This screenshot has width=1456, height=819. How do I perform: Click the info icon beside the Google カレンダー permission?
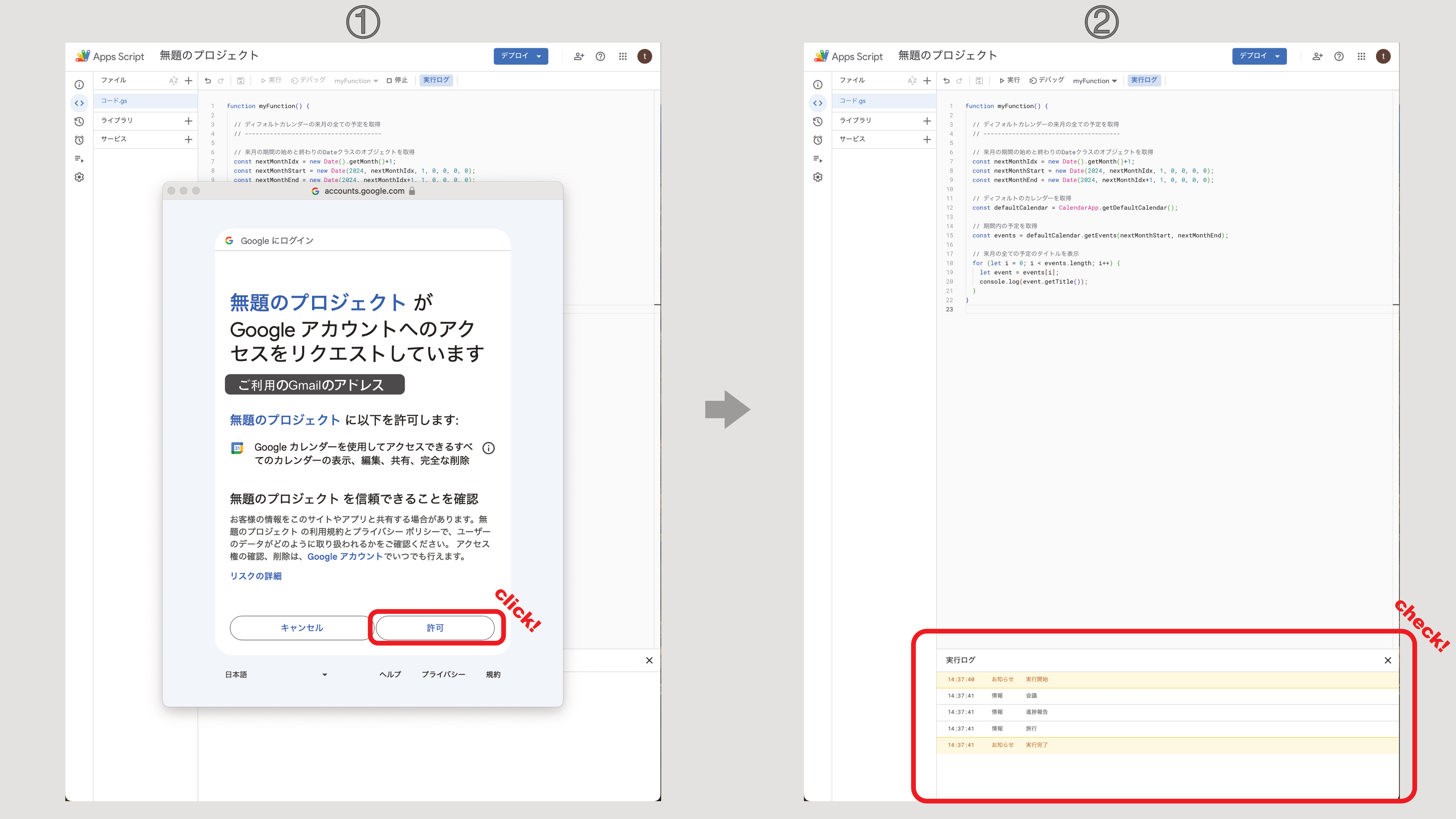pyautogui.click(x=488, y=448)
